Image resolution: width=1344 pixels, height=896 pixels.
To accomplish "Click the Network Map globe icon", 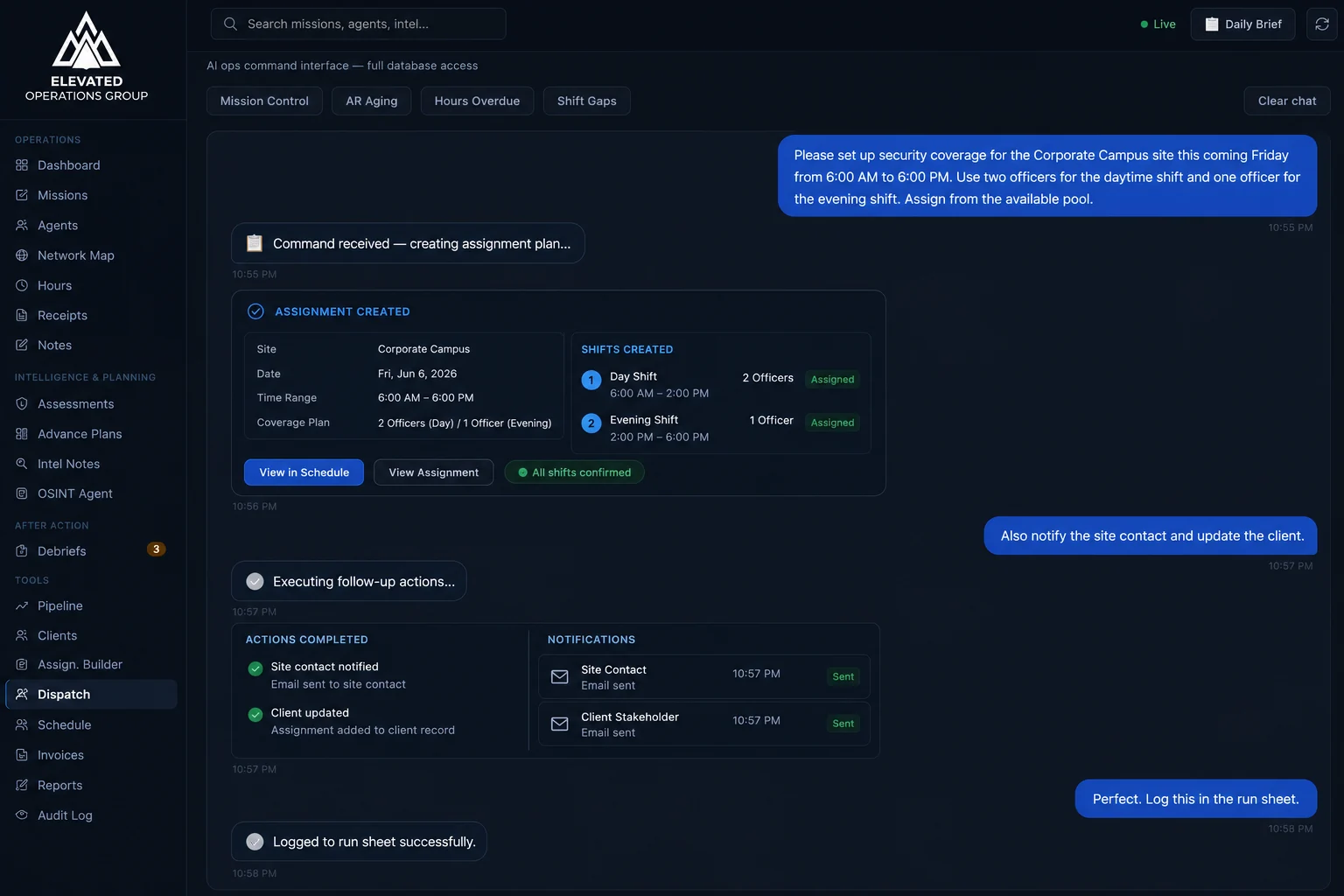I will (22, 255).
